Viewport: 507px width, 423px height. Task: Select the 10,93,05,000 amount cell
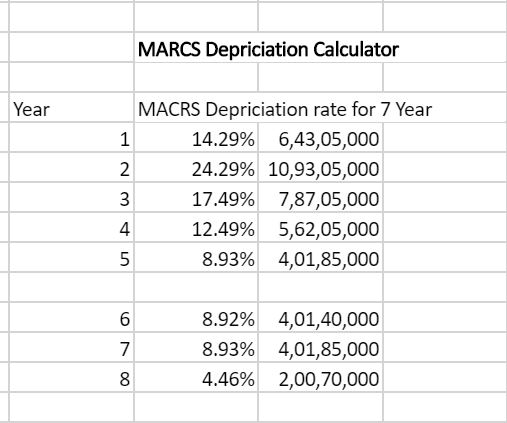pos(320,169)
